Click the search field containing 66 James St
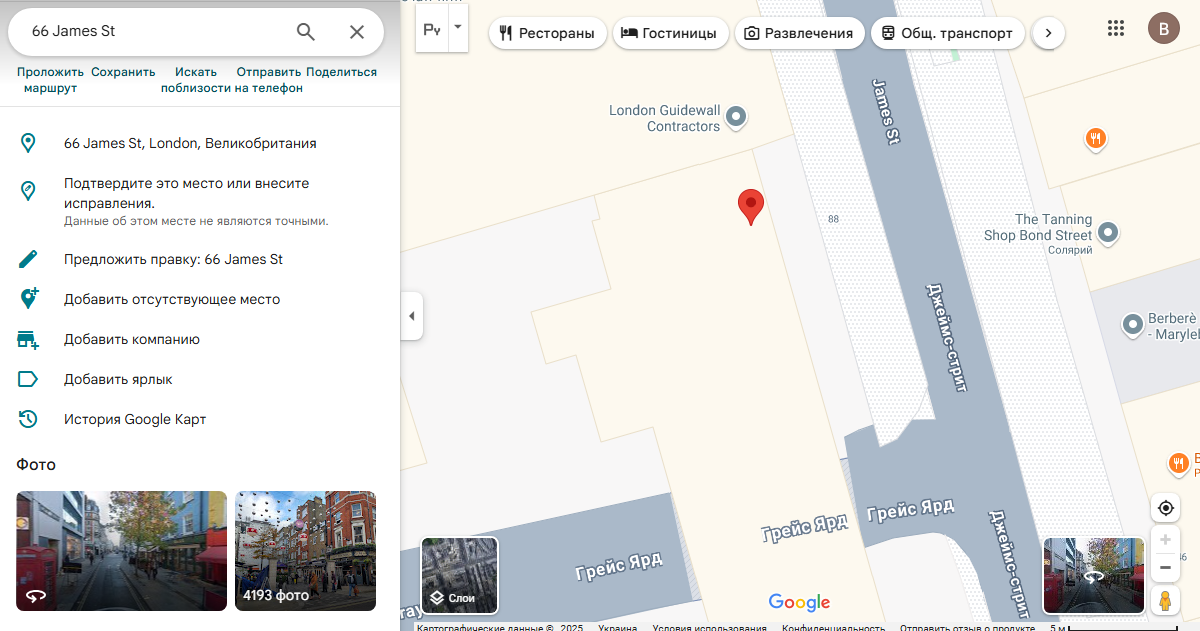 155,31
